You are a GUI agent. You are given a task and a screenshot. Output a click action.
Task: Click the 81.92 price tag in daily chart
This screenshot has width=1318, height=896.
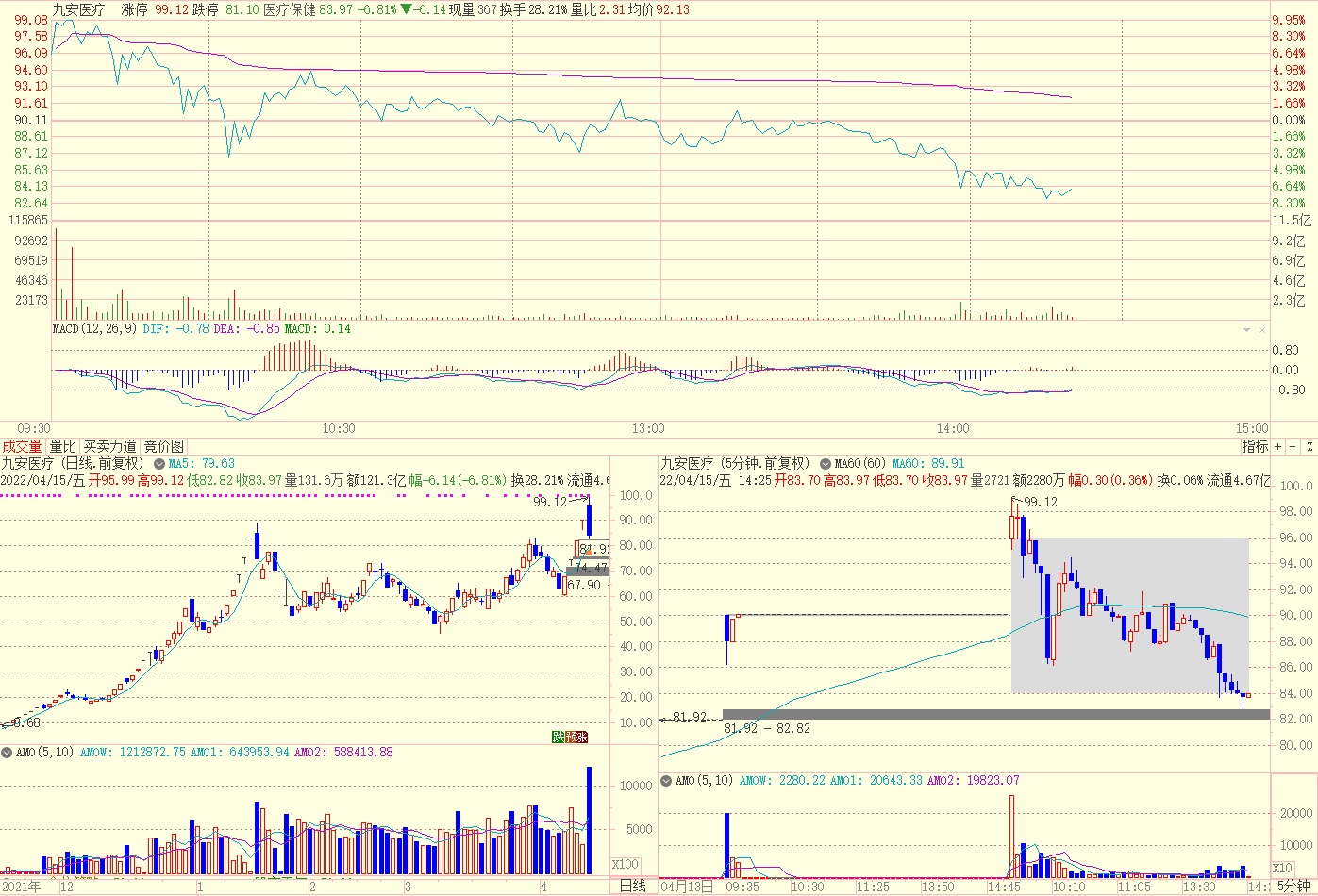coord(594,549)
